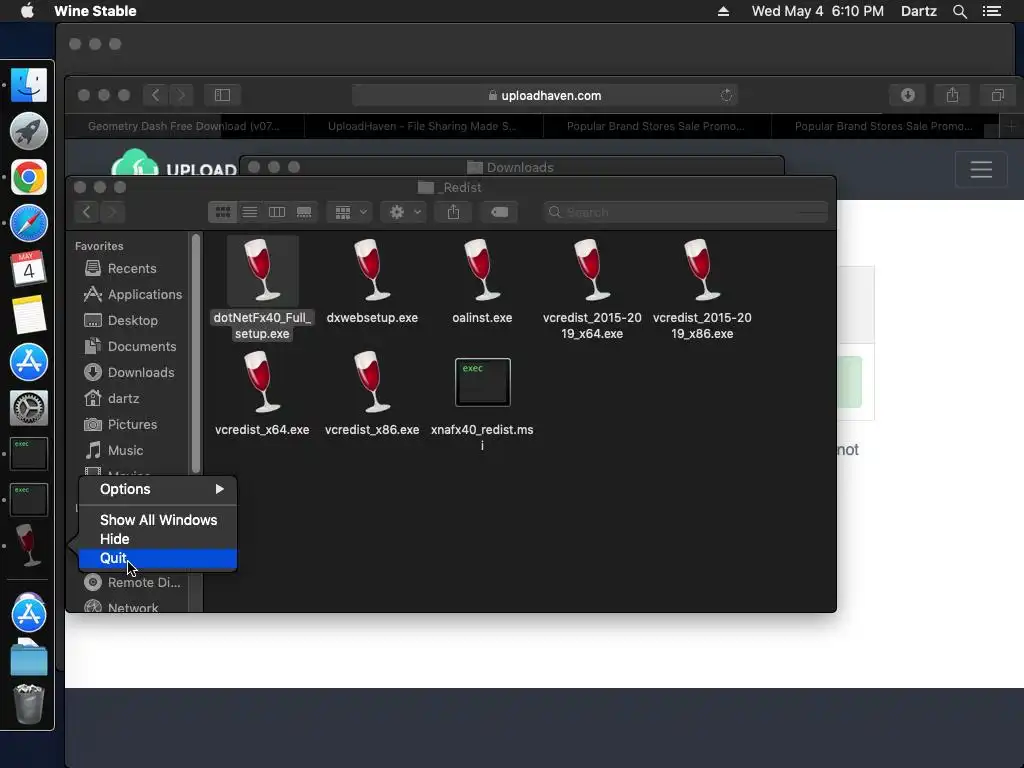Image resolution: width=1024 pixels, height=768 pixels.
Task: Open the folder stack in dock
Action: click(x=29, y=657)
